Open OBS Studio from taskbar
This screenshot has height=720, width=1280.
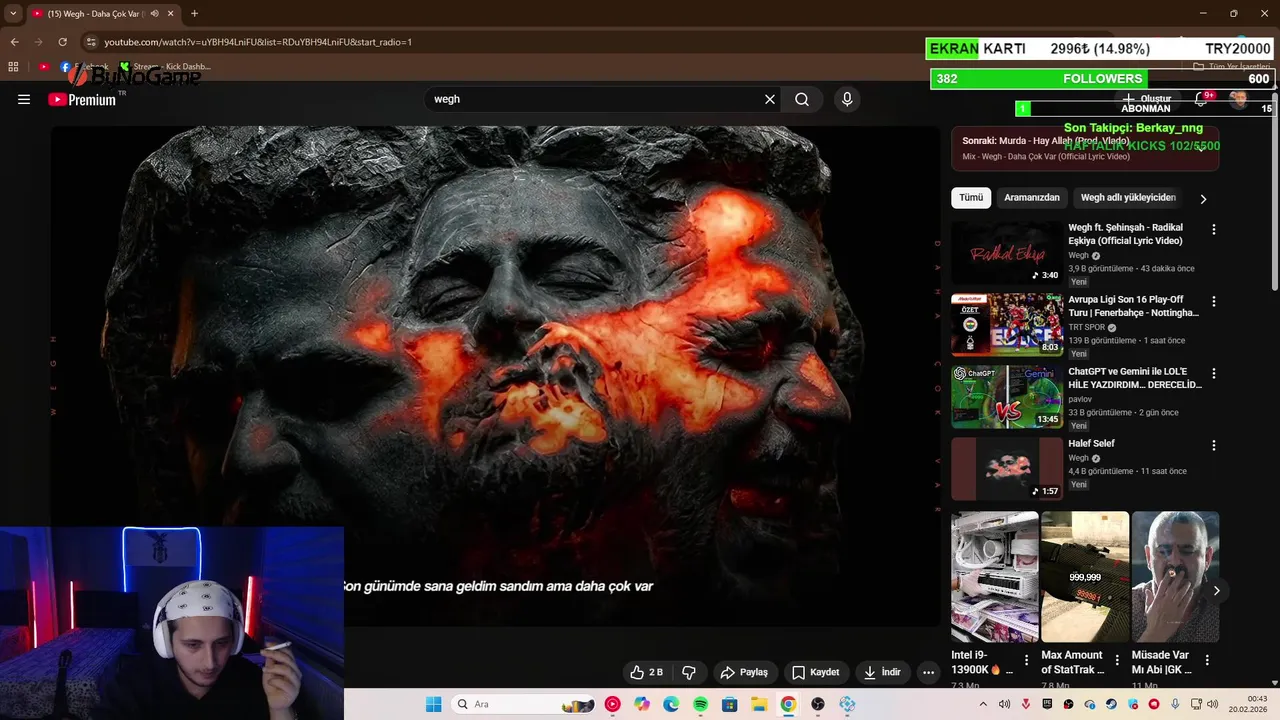pyautogui.click(x=818, y=704)
